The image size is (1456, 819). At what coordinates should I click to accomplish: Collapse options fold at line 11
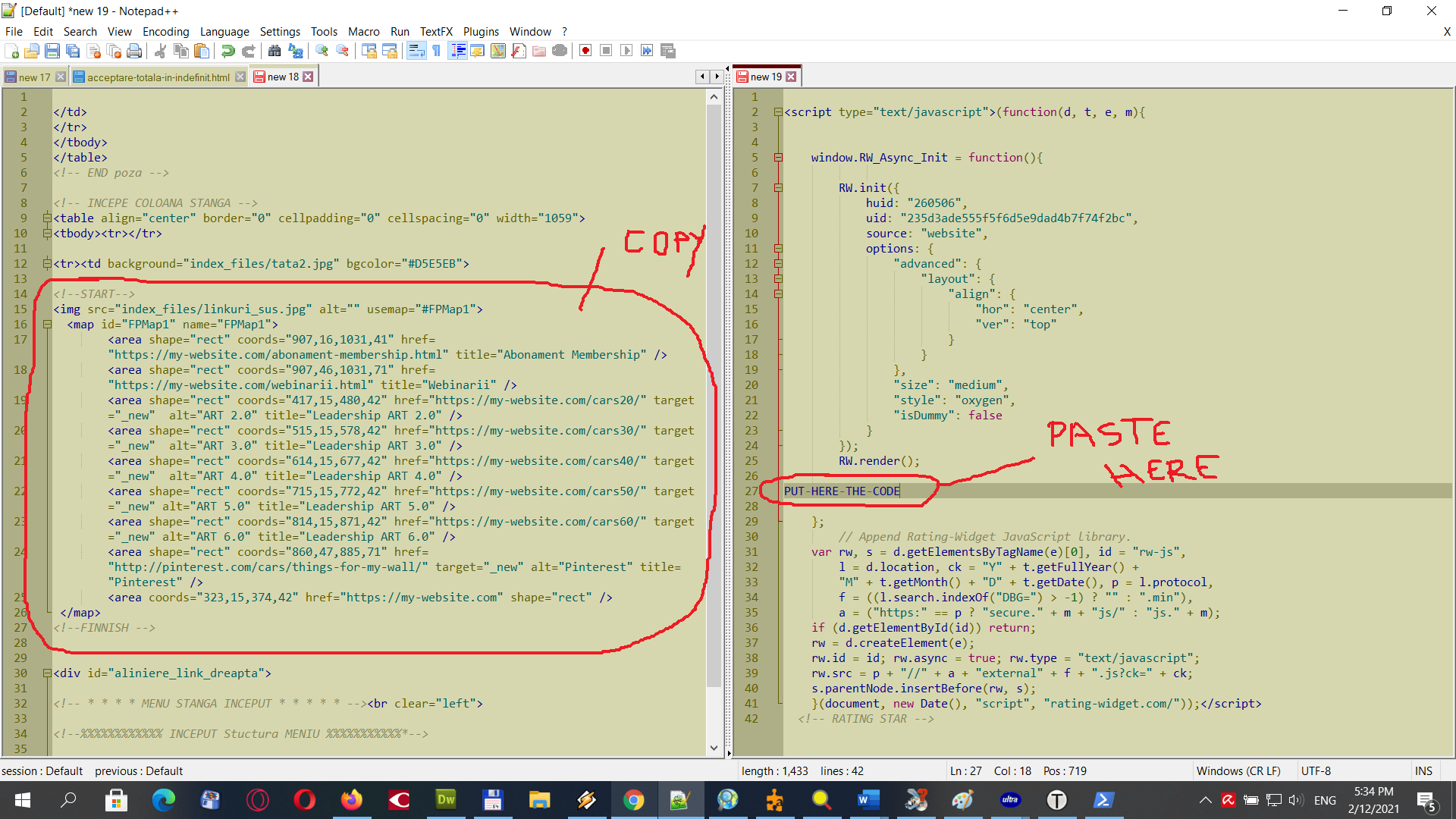(x=778, y=249)
